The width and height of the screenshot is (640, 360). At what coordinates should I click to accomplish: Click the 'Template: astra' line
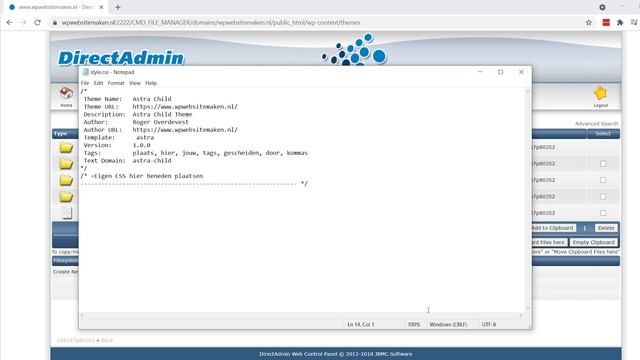(118, 138)
